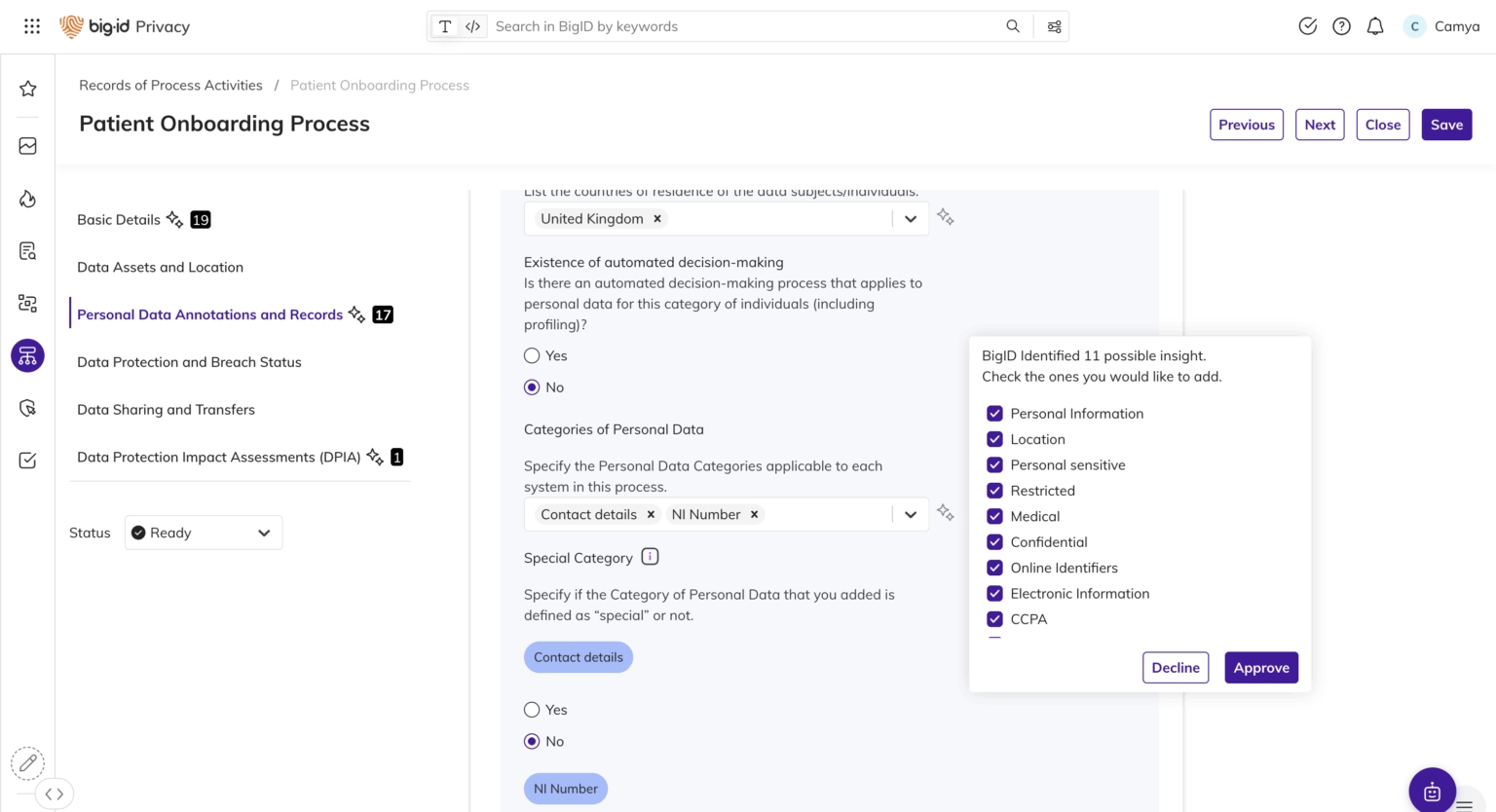Remove the NI Number tag
The image size is (1496, 812).
click(754, 514)
